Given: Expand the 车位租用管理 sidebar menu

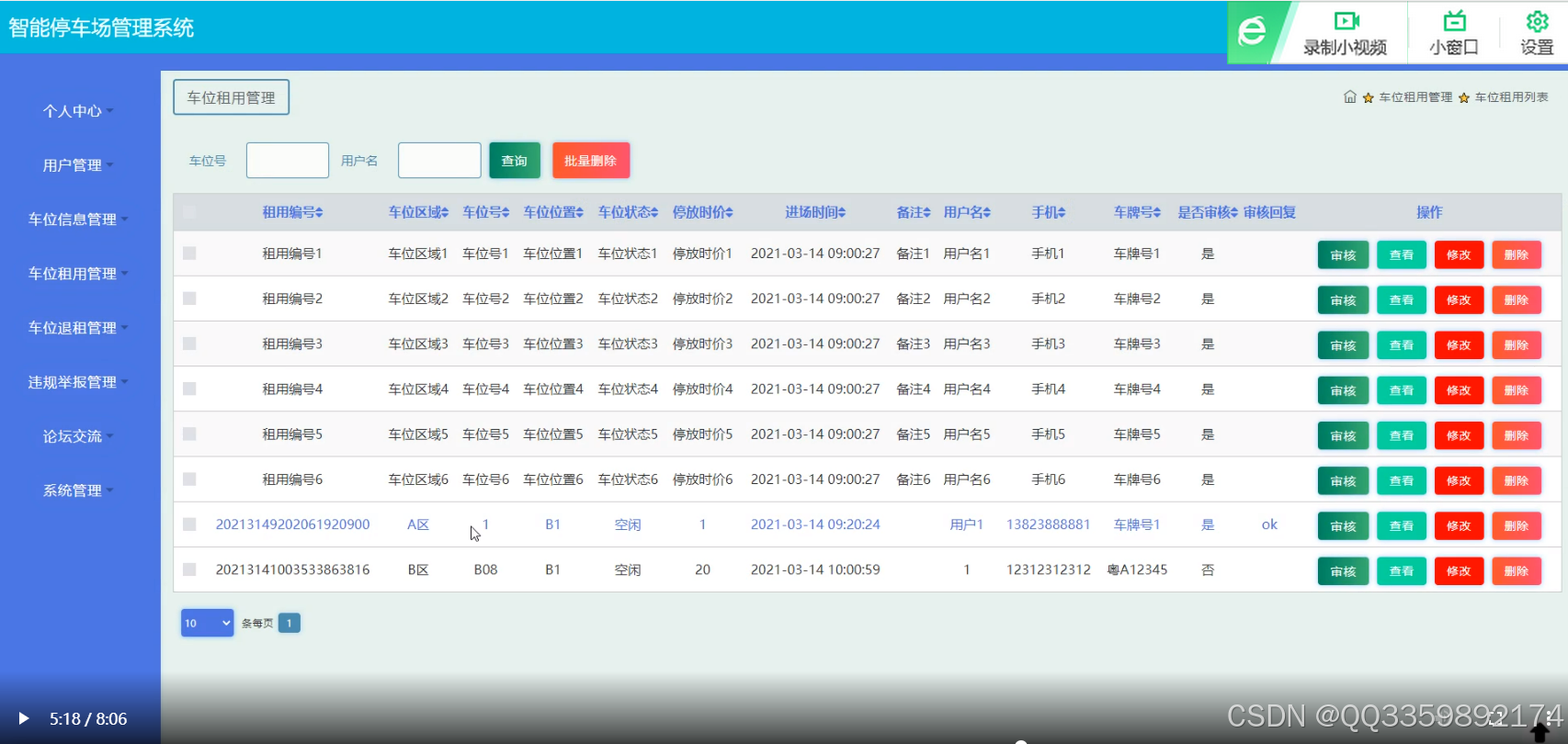Looking at the screenshot, I should [x=78, y=274].
